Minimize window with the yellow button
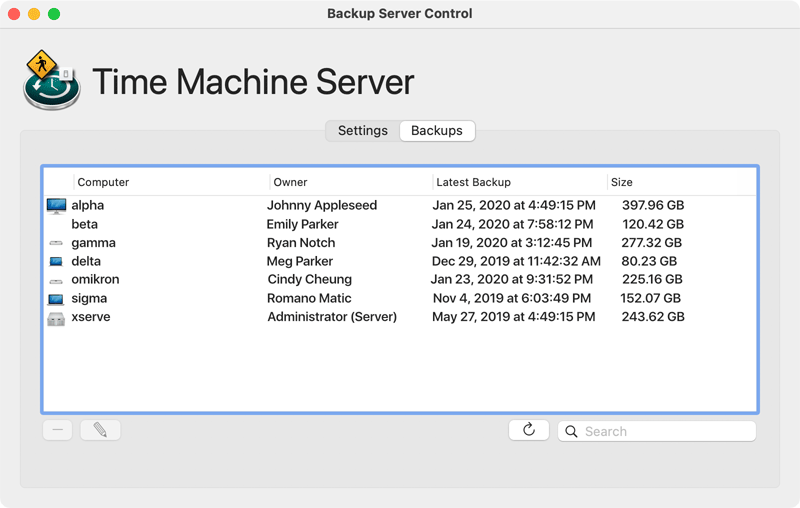 (34, 14)
